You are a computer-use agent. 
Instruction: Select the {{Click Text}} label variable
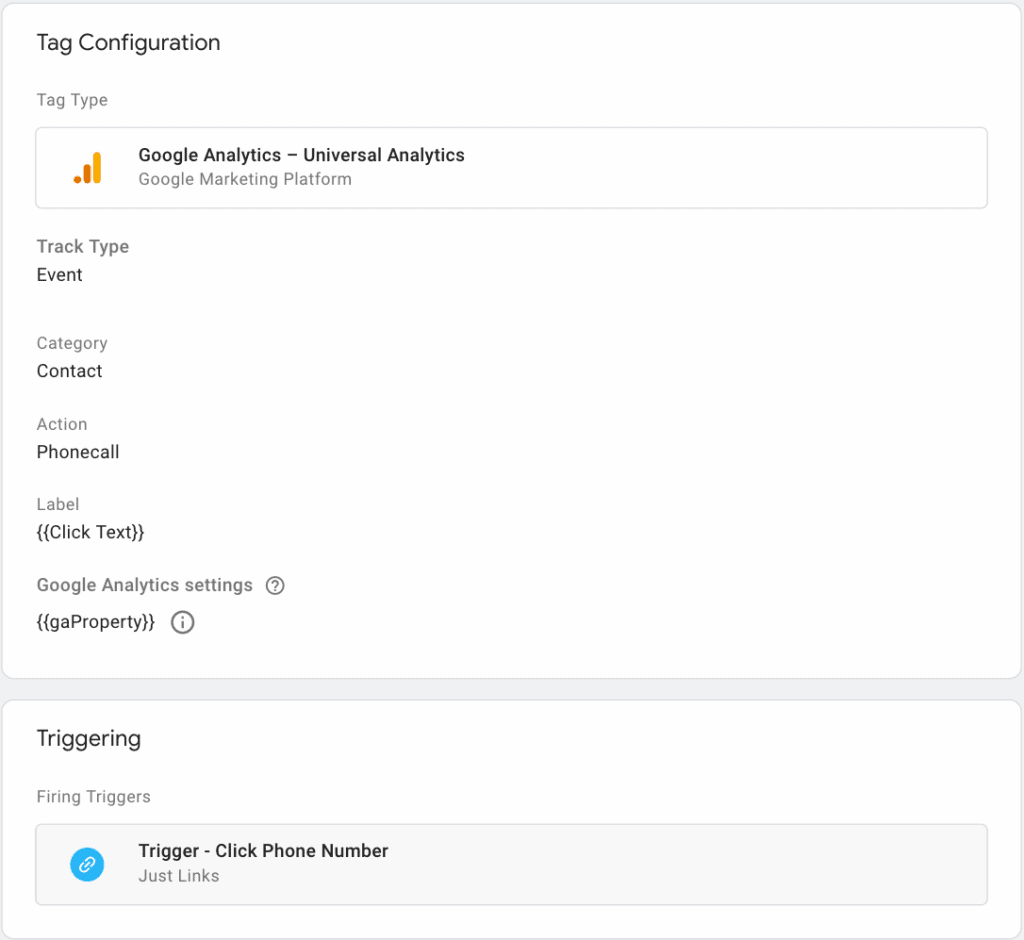[90, 532]
